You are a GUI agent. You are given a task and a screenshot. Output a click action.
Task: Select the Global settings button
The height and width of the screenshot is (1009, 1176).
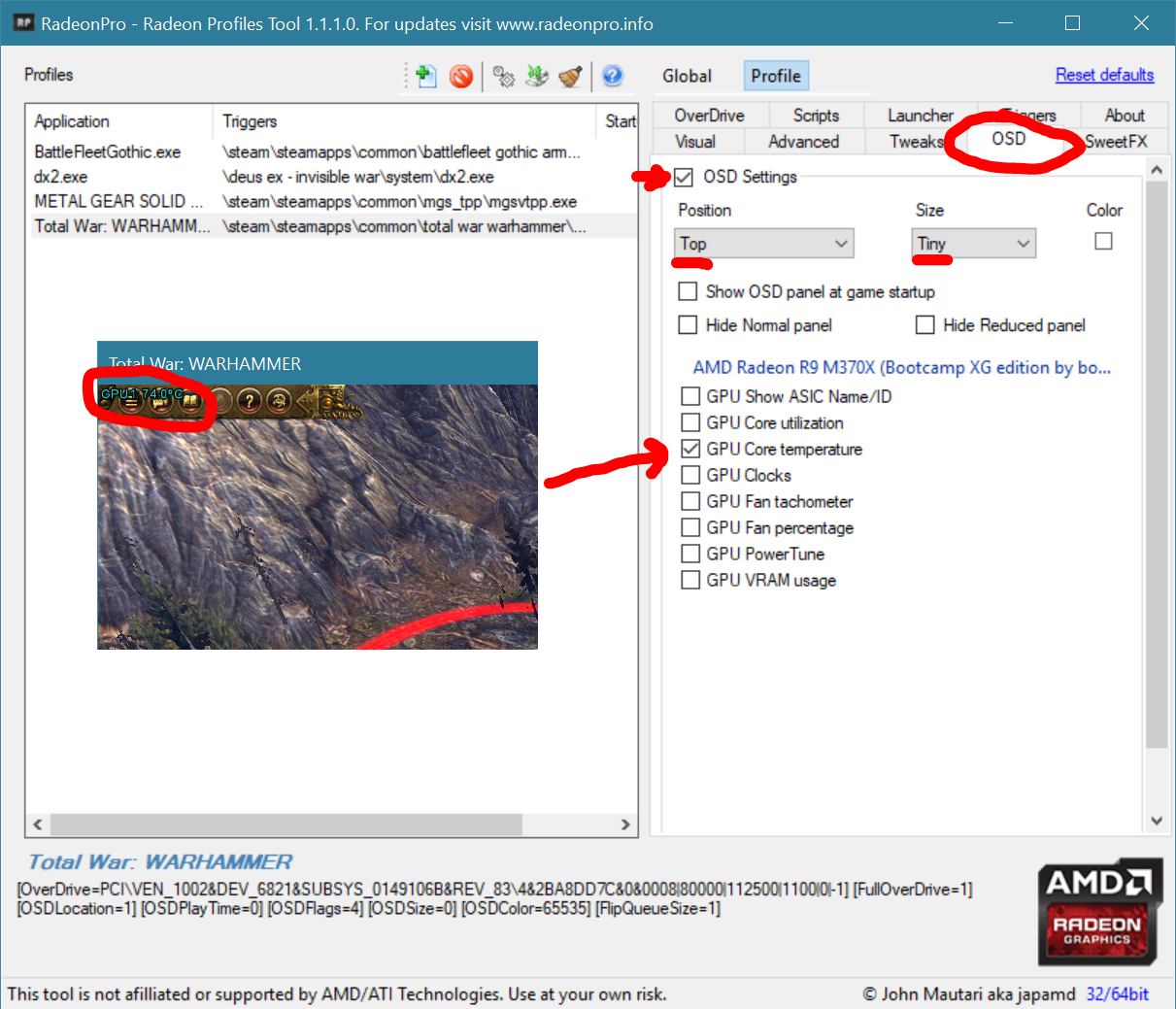[688, 76]
